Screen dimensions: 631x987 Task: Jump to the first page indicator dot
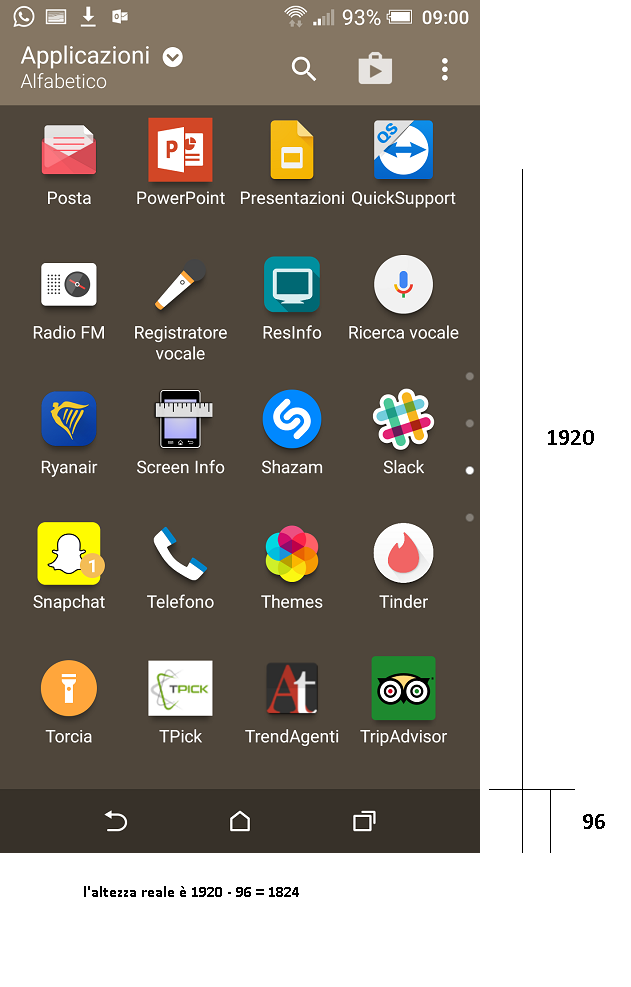[469, 376]
